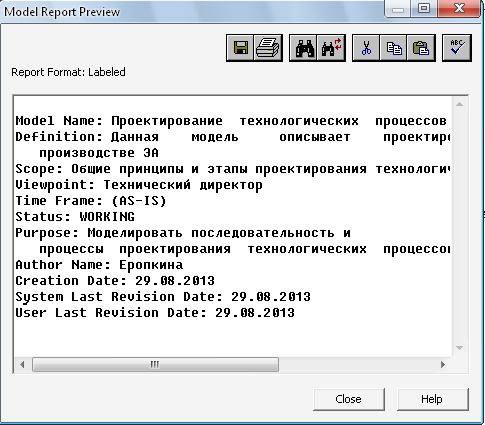Click the horizontal scrollbar right arrow
This screenshot has height=425, width=485.
click(443, 364)
